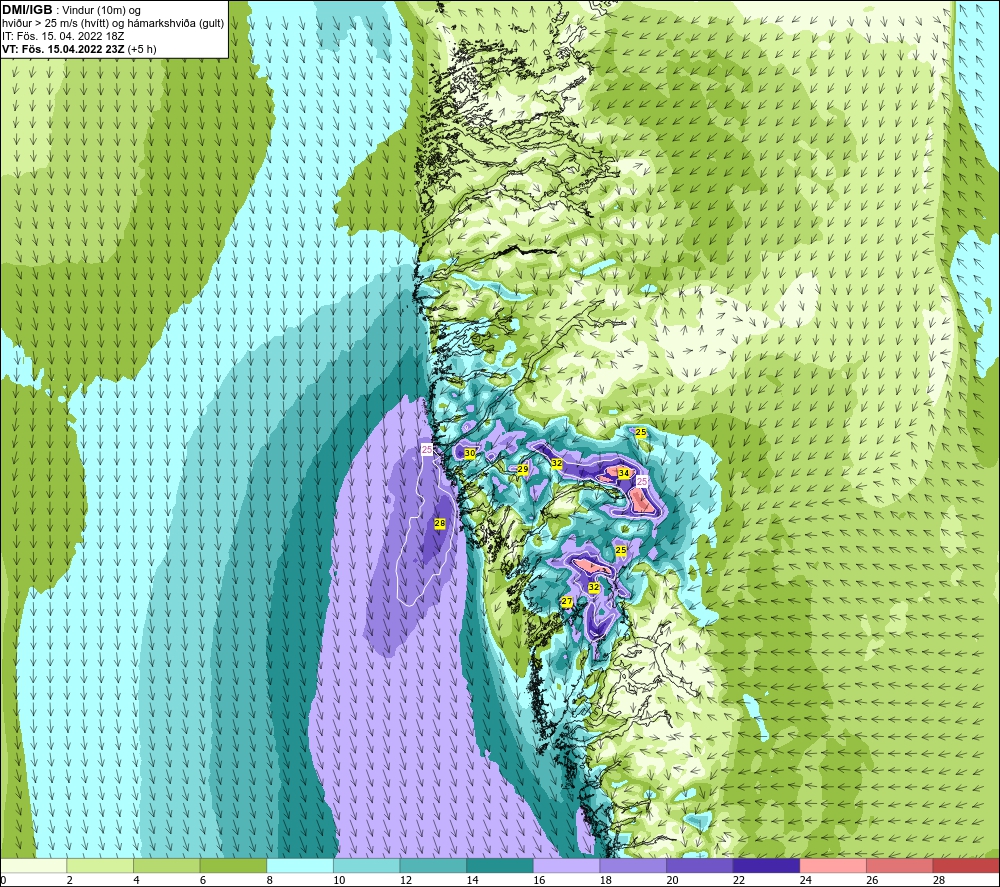Screen dimensions: 1000x887
Task: Click the "32" label just above the 27 label
Action: (594, 587)
